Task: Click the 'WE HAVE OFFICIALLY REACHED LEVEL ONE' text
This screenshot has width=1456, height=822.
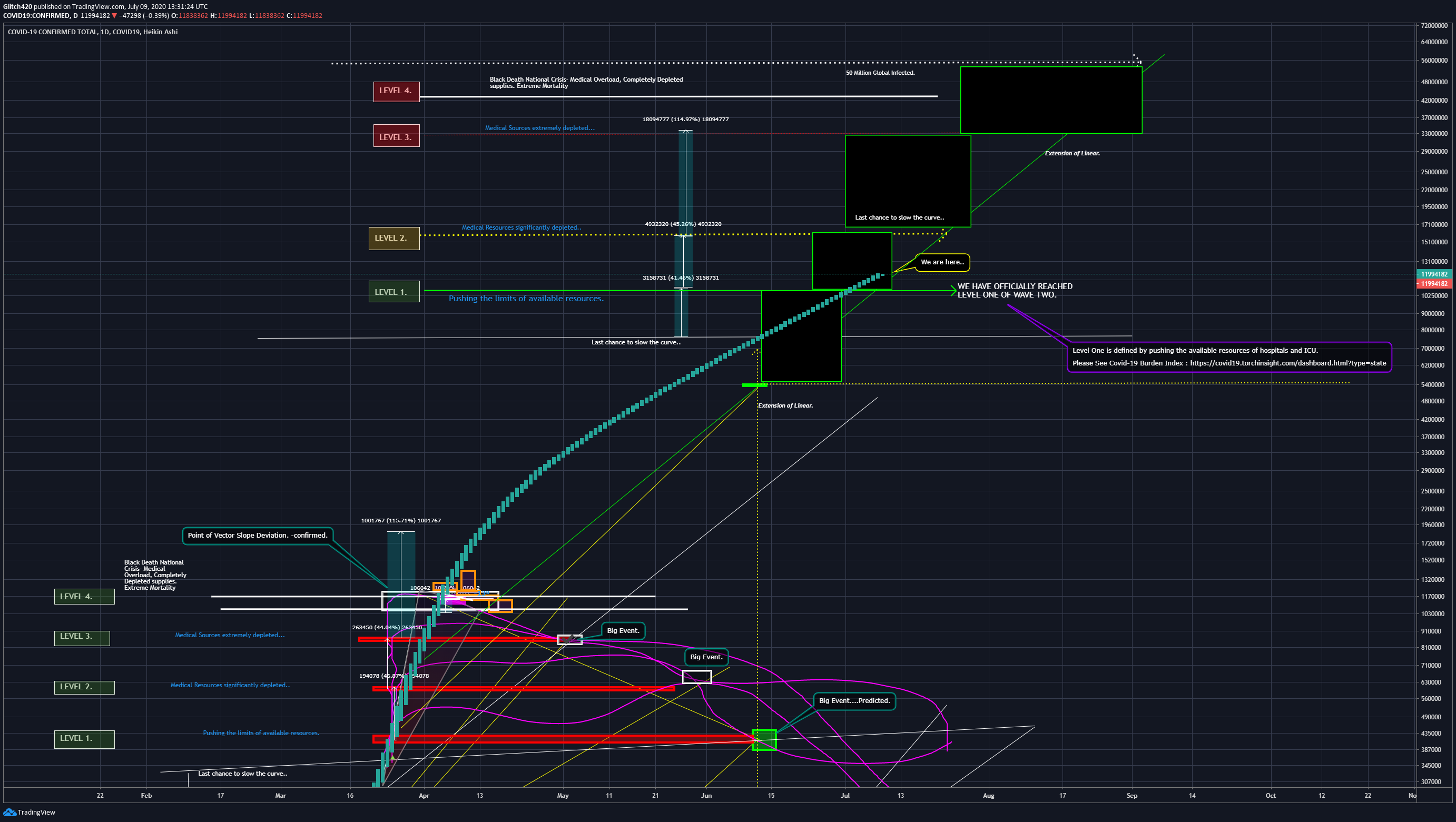Action: pos(1015,290)
